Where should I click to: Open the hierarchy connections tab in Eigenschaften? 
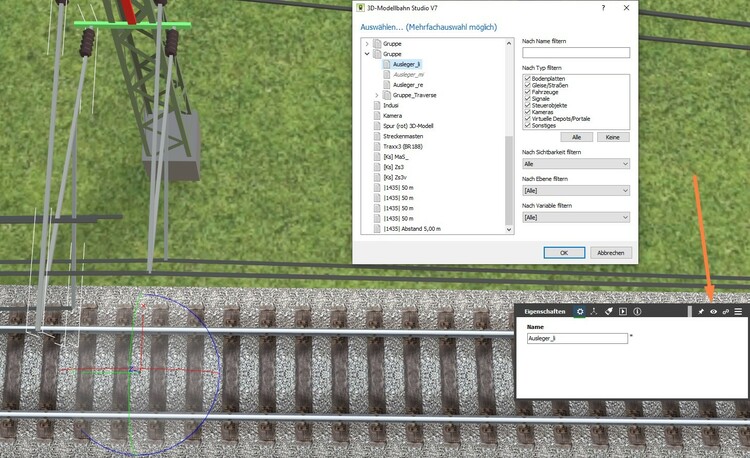(x=594, y=311)
